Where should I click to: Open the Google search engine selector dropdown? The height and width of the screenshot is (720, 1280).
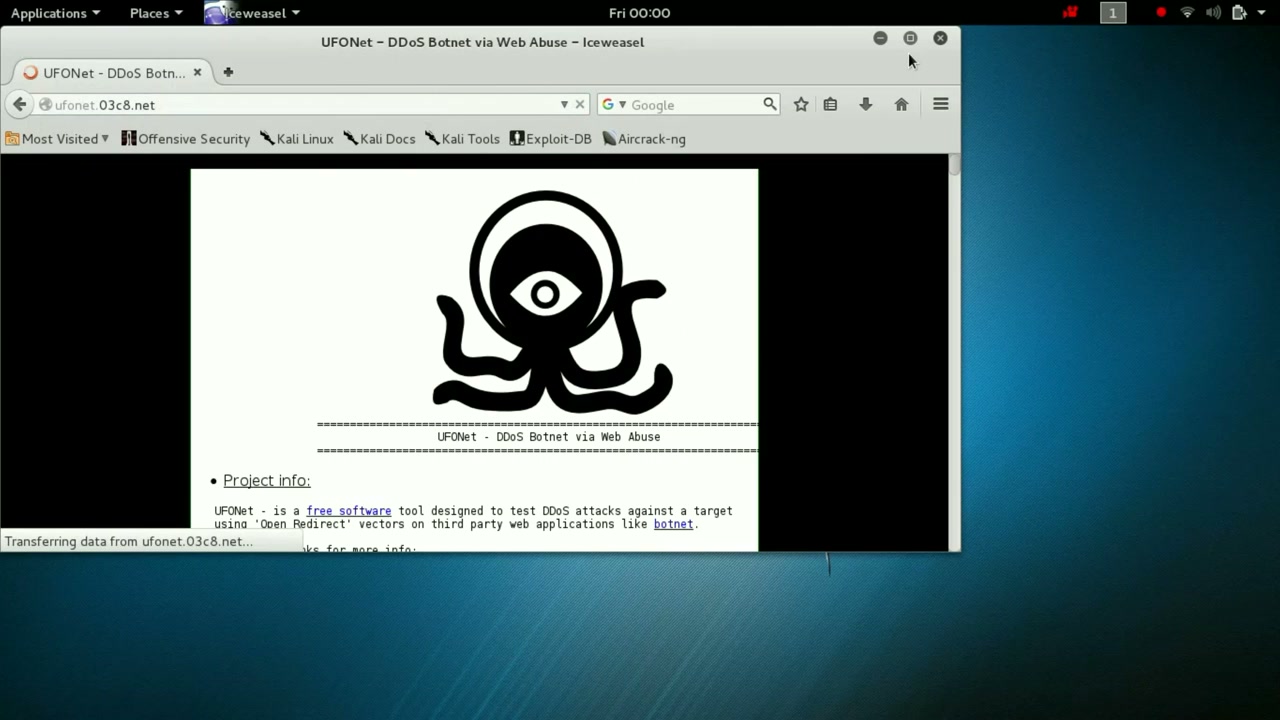pyautogui.click(x=612, y=104)
